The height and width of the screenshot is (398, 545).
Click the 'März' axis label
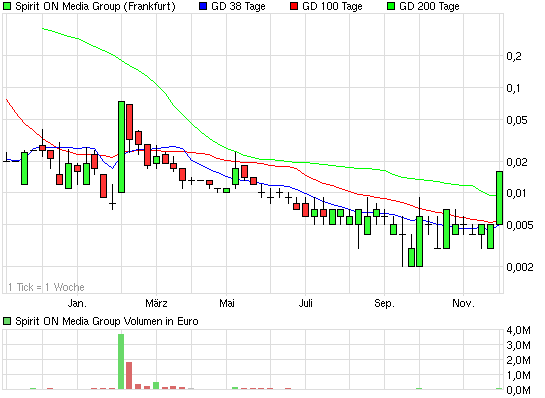[x=156, y=303]
